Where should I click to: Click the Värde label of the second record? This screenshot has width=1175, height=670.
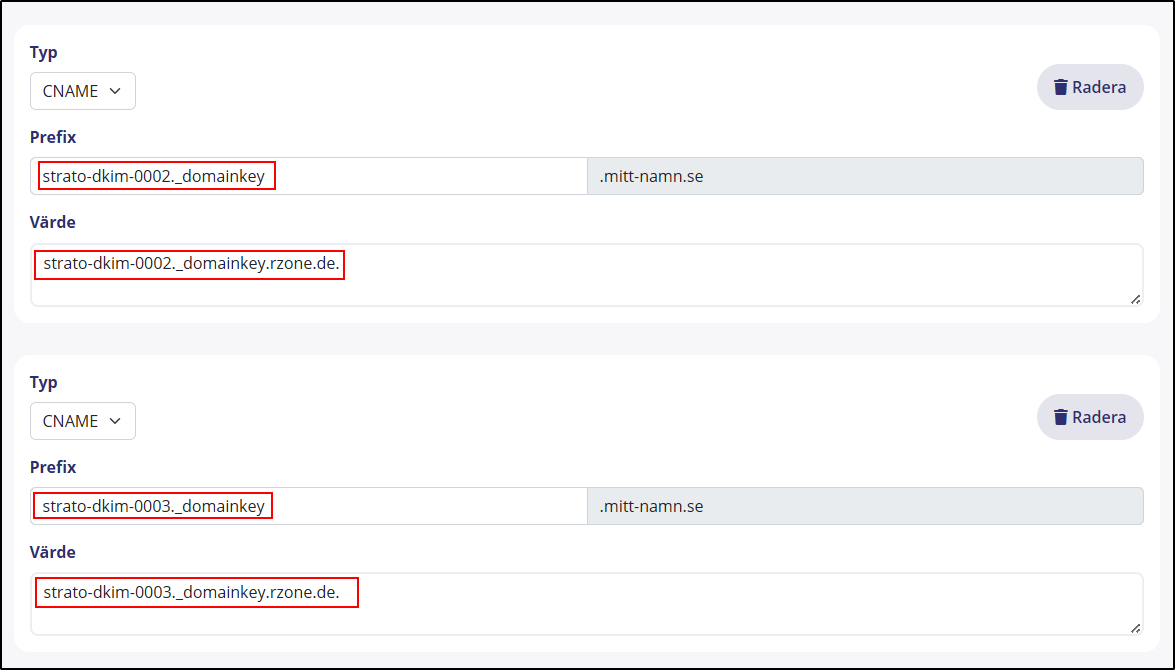tap(53, 552)
